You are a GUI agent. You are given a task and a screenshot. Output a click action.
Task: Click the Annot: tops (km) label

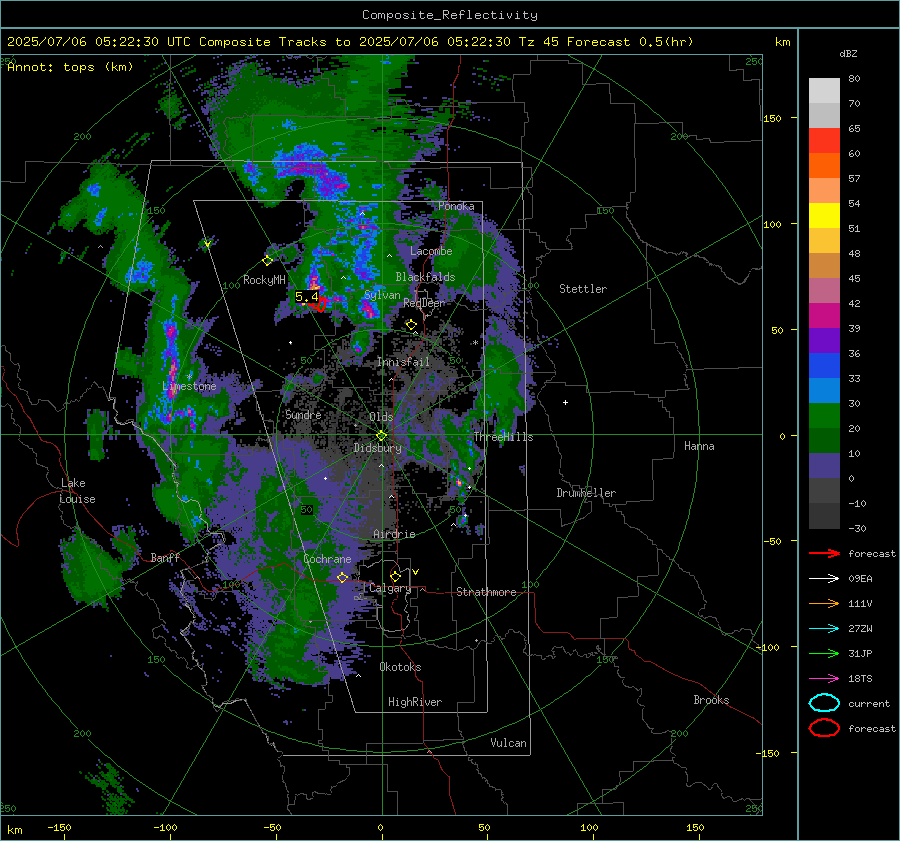[70, 67]
